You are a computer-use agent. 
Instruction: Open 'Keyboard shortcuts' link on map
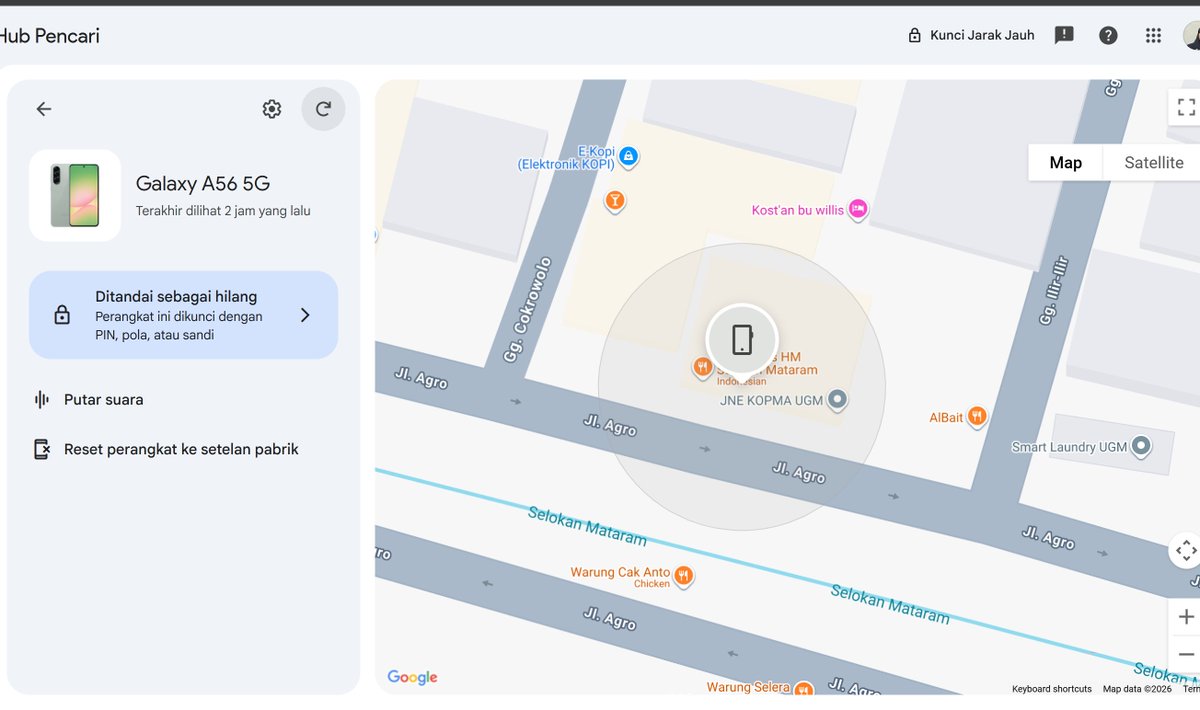(1051, 688)
